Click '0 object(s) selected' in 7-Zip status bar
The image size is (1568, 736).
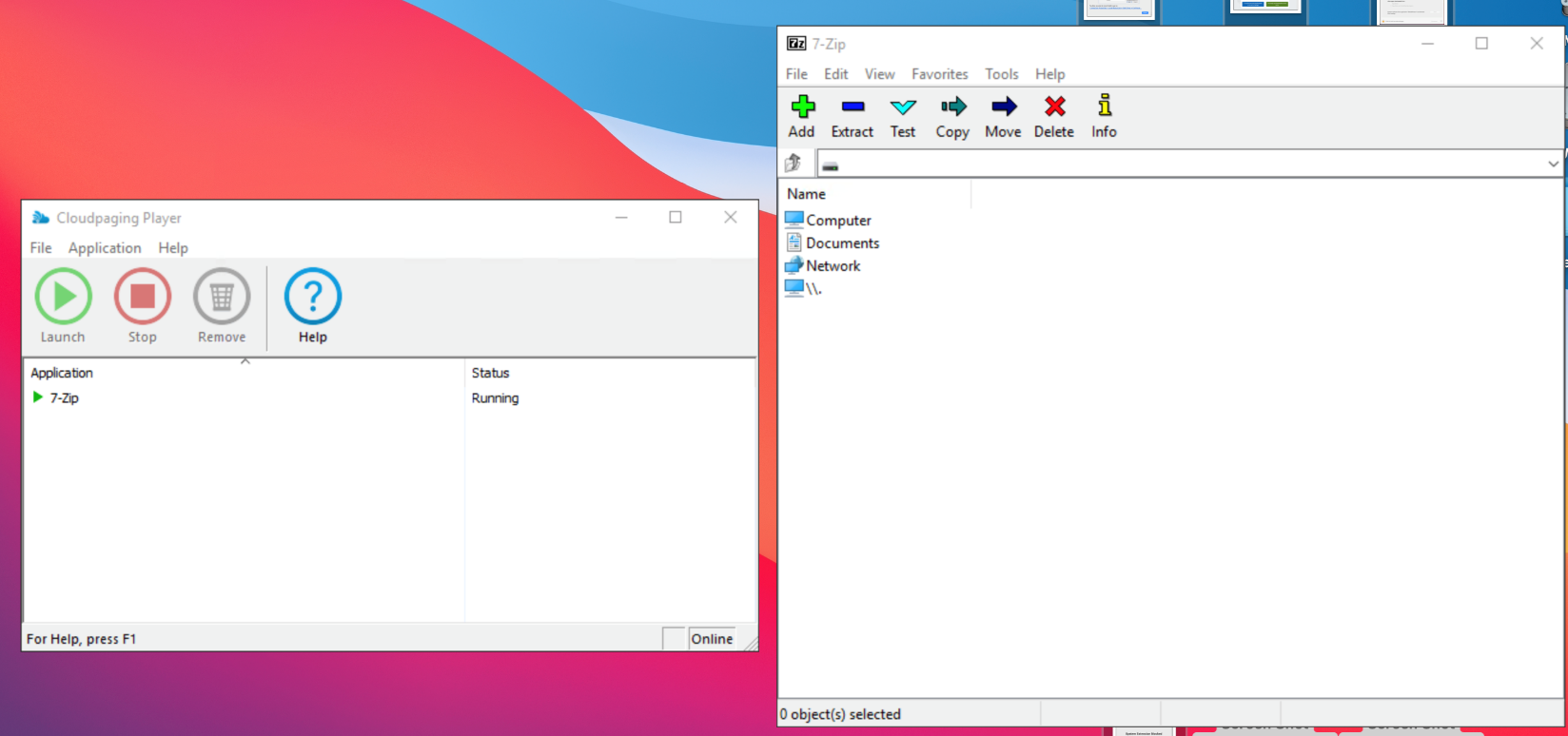tap(840, 714)
